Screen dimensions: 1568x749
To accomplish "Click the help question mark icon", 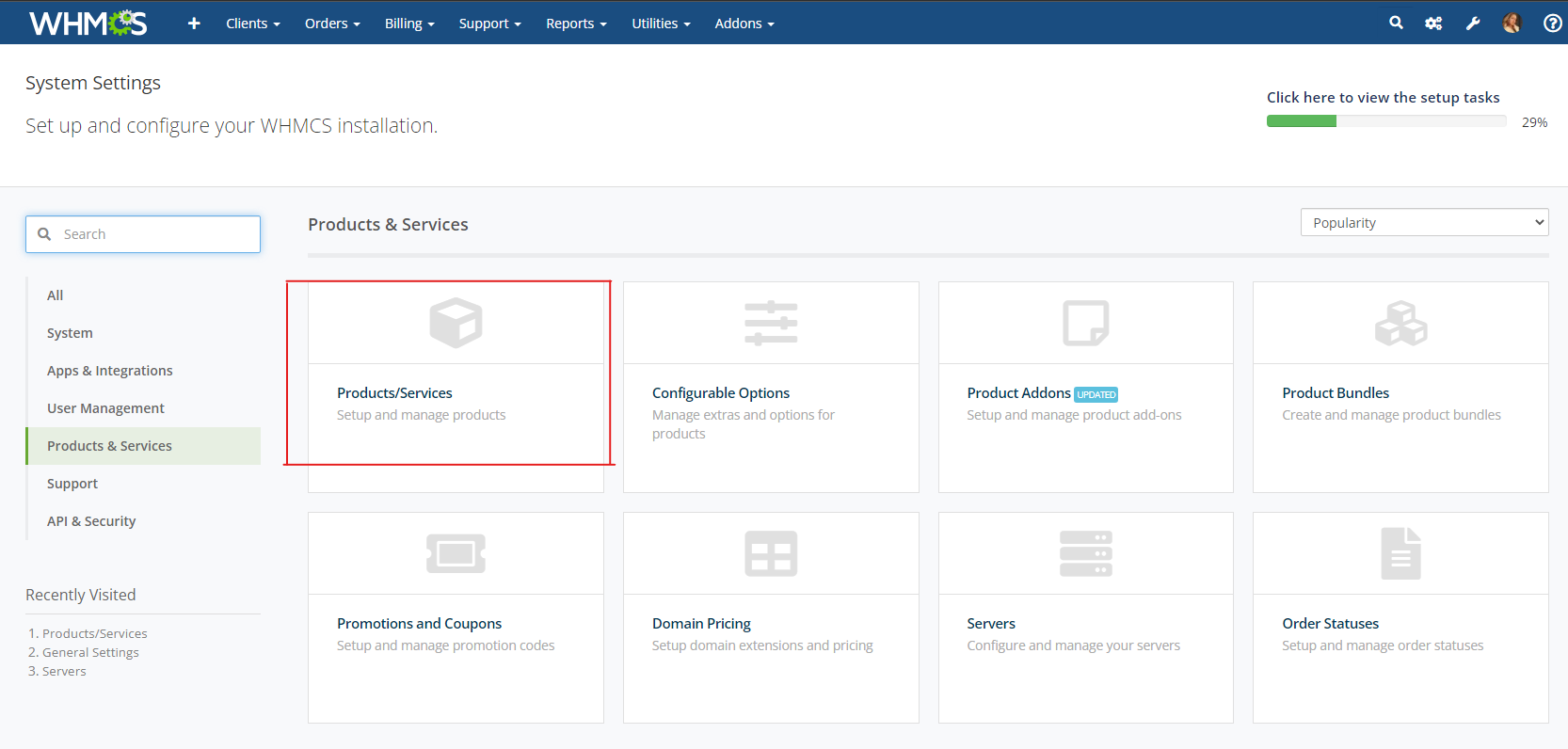I will 1553,24.
